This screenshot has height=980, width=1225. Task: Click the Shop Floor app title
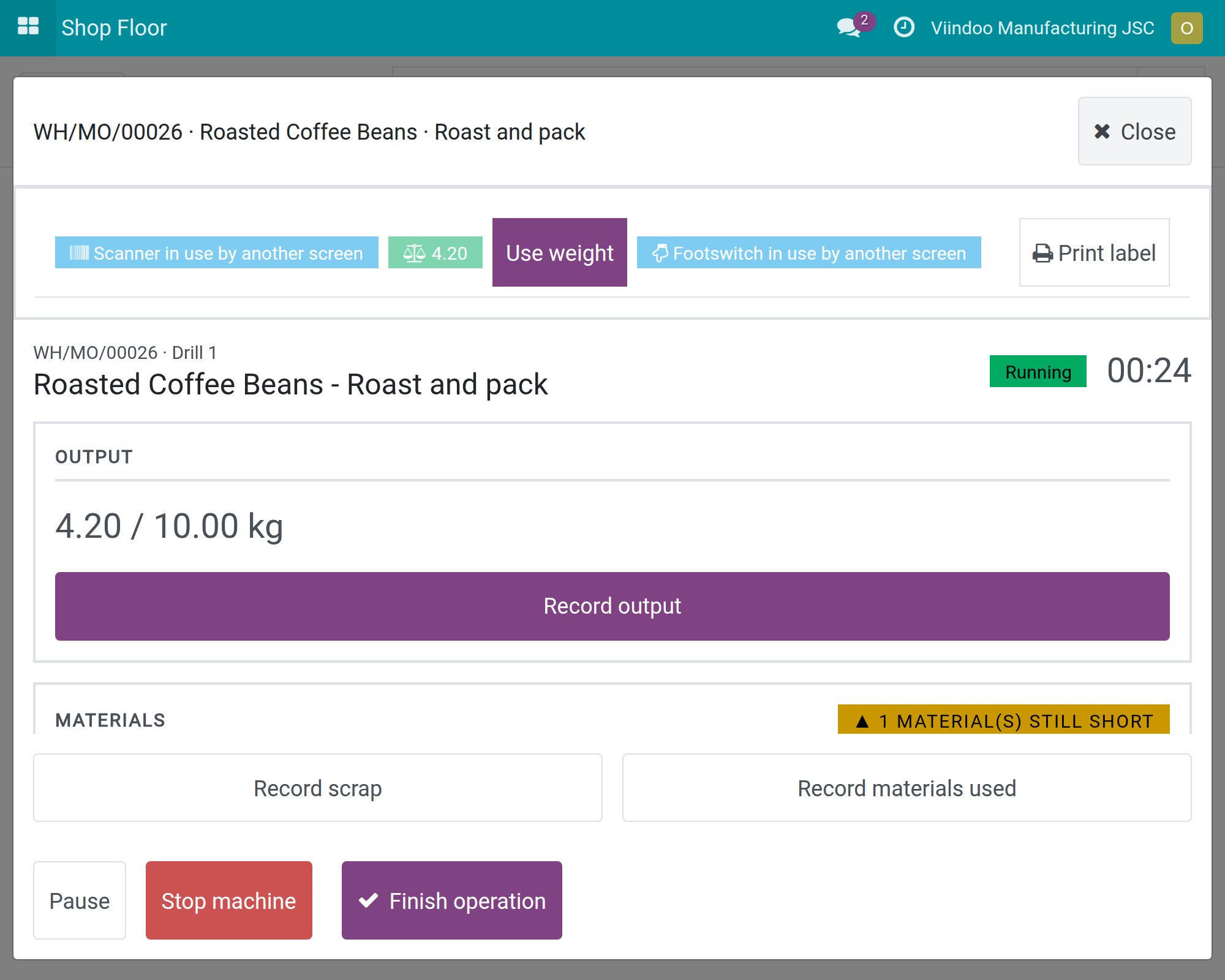coord(114,28)
